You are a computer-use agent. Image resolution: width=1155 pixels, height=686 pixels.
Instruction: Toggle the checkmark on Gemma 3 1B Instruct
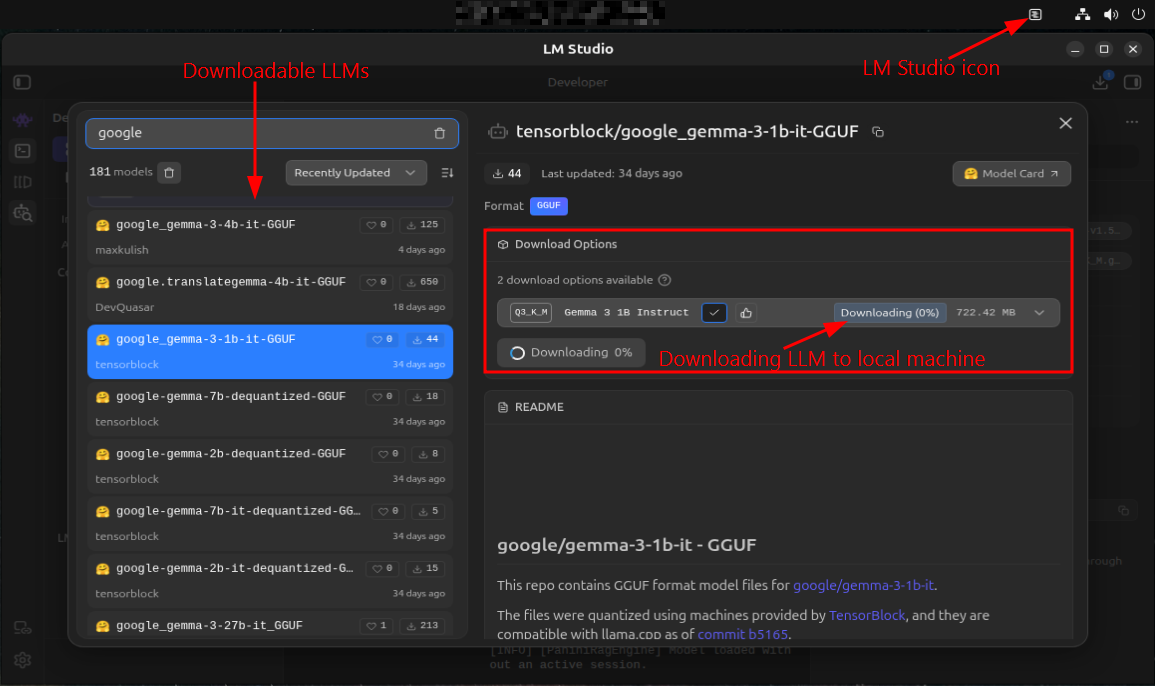tap(714, 313)
